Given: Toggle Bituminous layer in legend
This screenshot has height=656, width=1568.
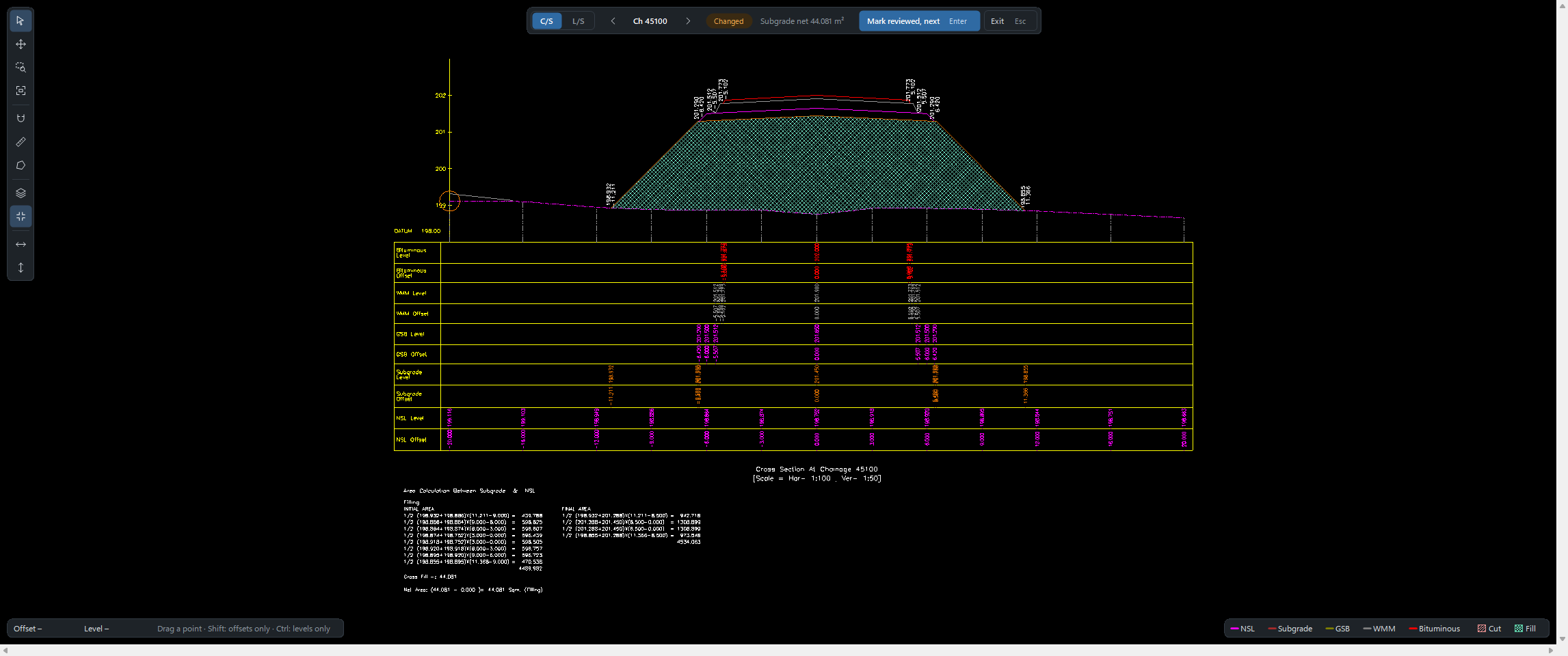Looking at the screenshot, I should click(x=1435, y=629).
